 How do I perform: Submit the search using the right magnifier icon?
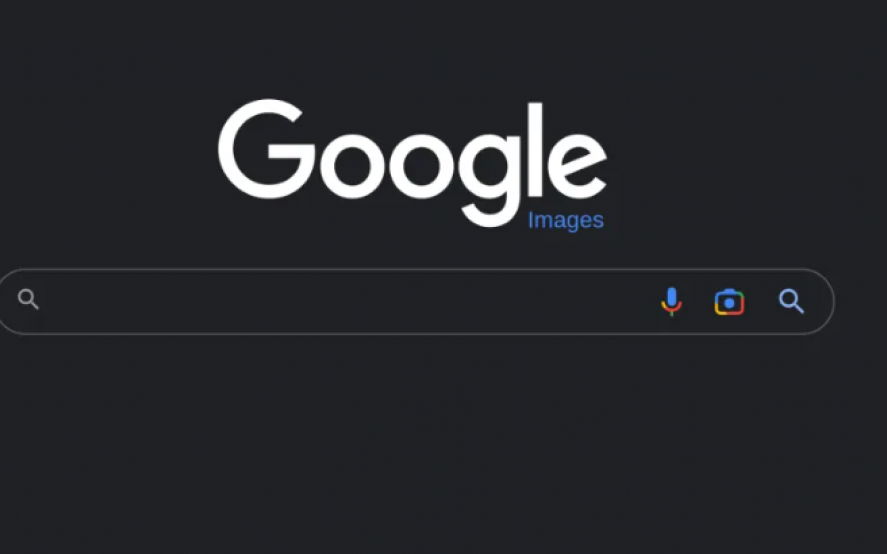coord(791,301)
